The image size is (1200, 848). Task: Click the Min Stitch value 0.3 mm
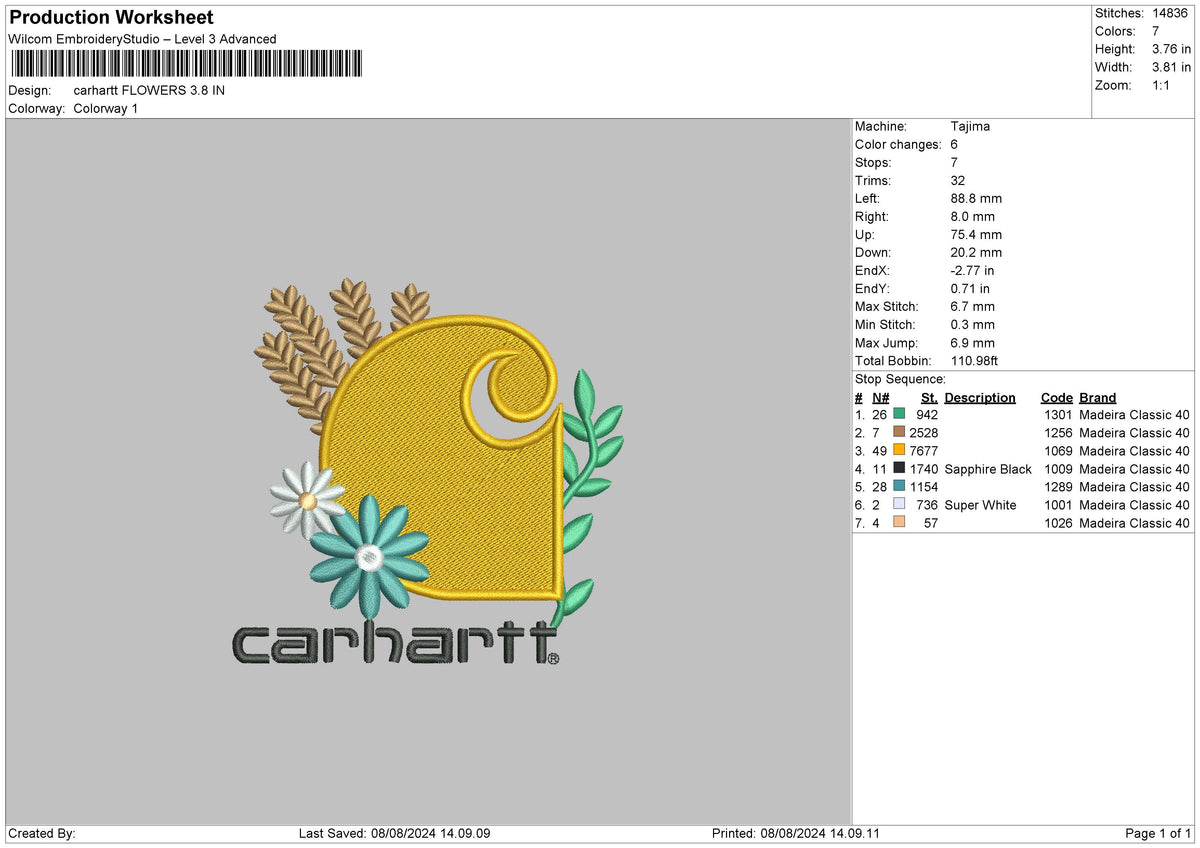point(973,325)
